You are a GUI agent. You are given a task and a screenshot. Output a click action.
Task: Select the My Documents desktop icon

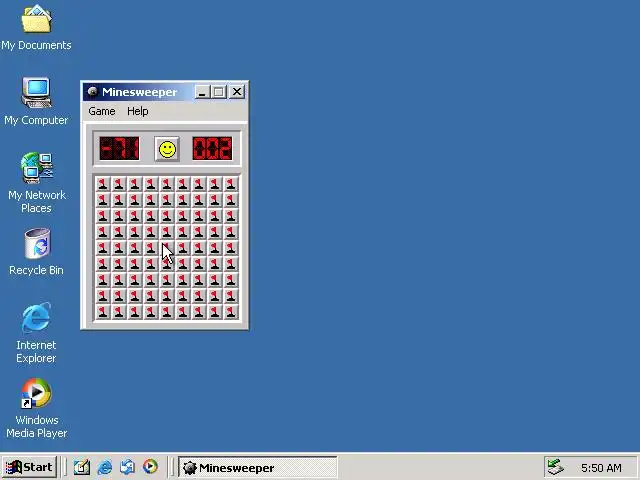click(x=36, y=28)
